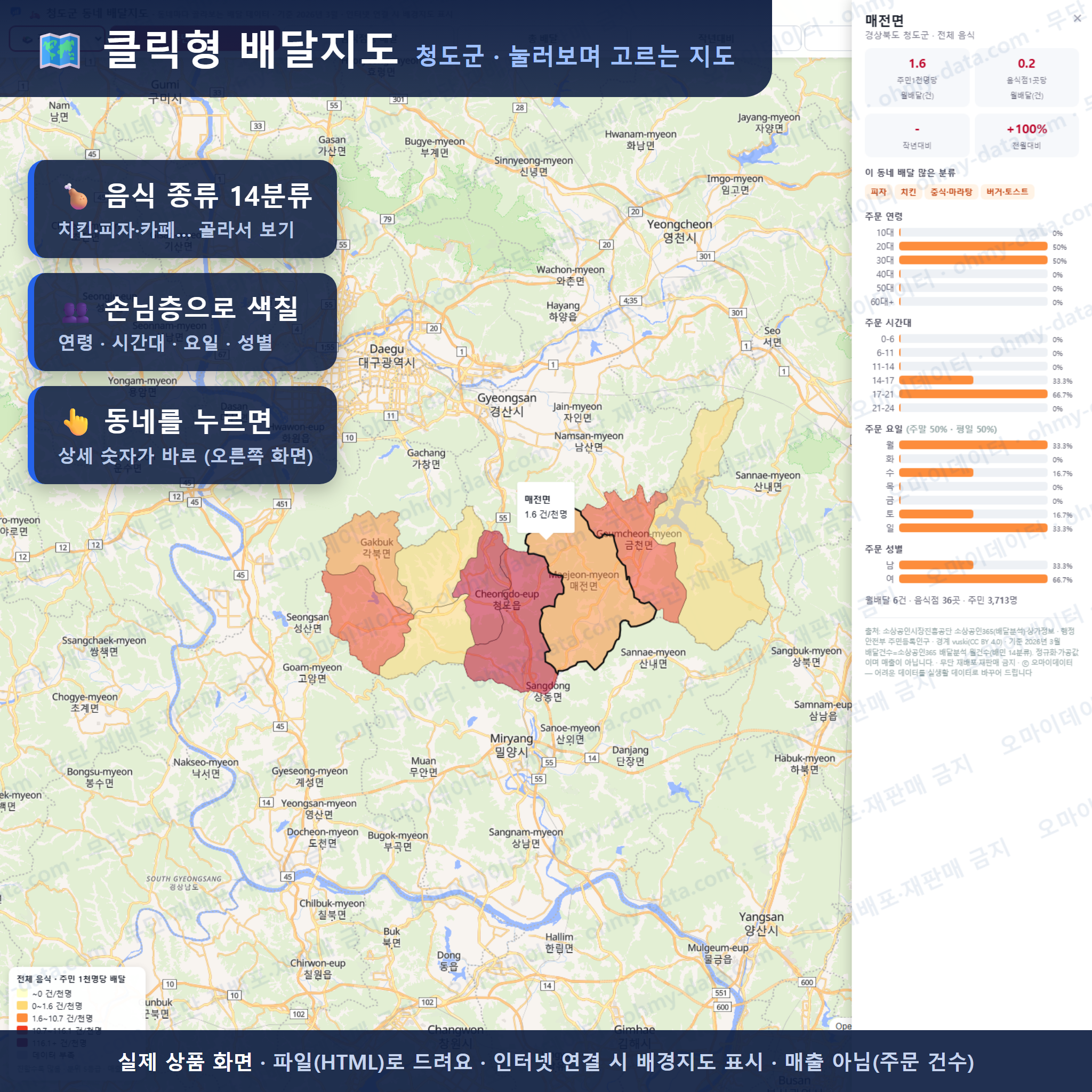Click the Danjang 단장면 map label

coord(630,755)
